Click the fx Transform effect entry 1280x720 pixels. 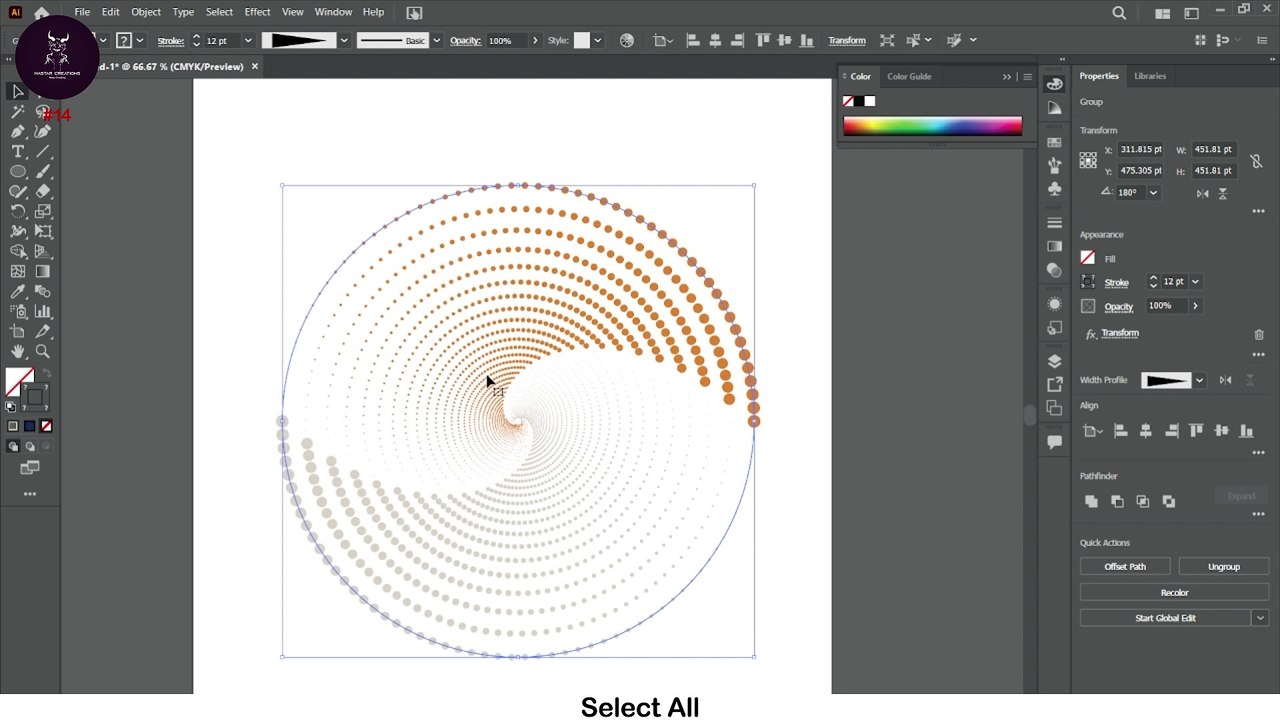pyautogui.click(x=1120, y=333)
